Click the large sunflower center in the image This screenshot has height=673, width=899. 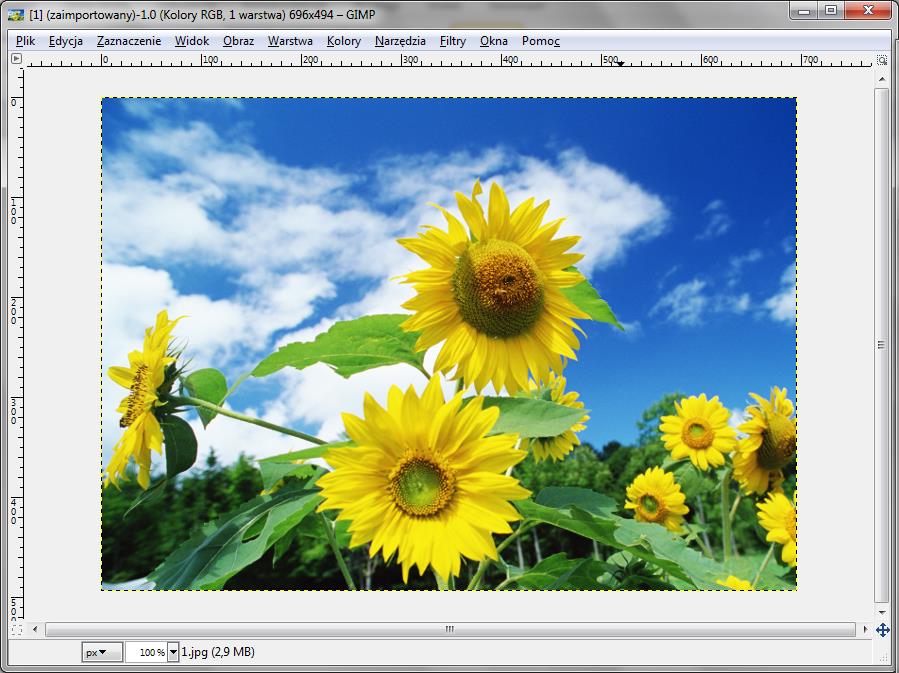click(x=498, y=288)
